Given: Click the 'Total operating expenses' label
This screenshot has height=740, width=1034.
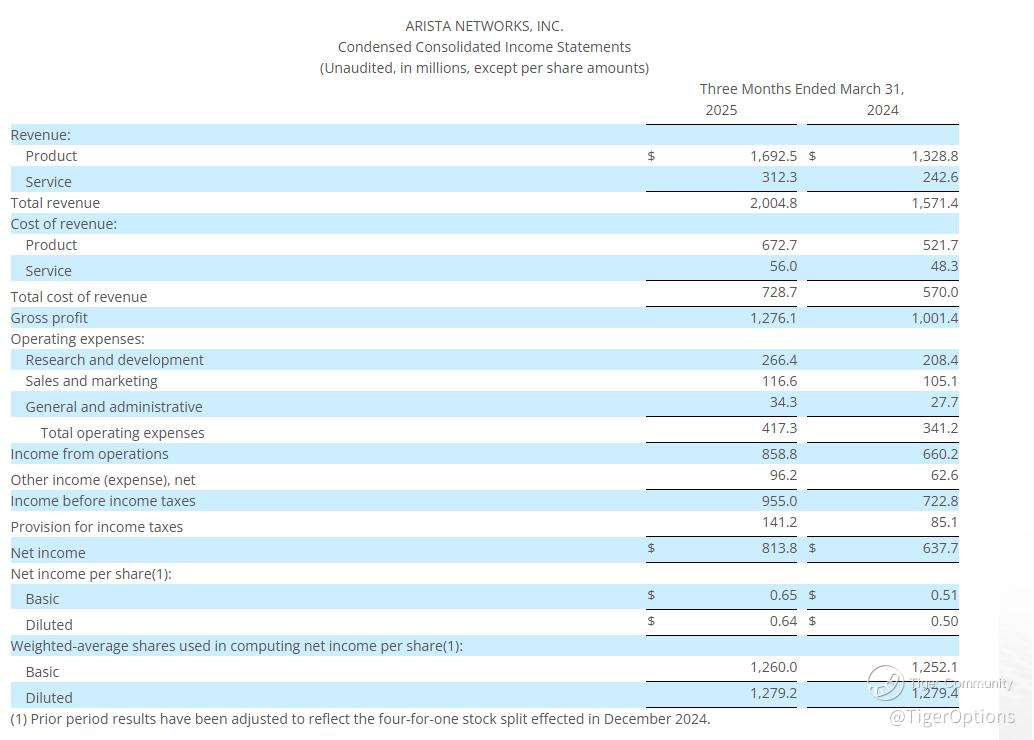Looking at the screenshot, I should [x=123, y=433].
